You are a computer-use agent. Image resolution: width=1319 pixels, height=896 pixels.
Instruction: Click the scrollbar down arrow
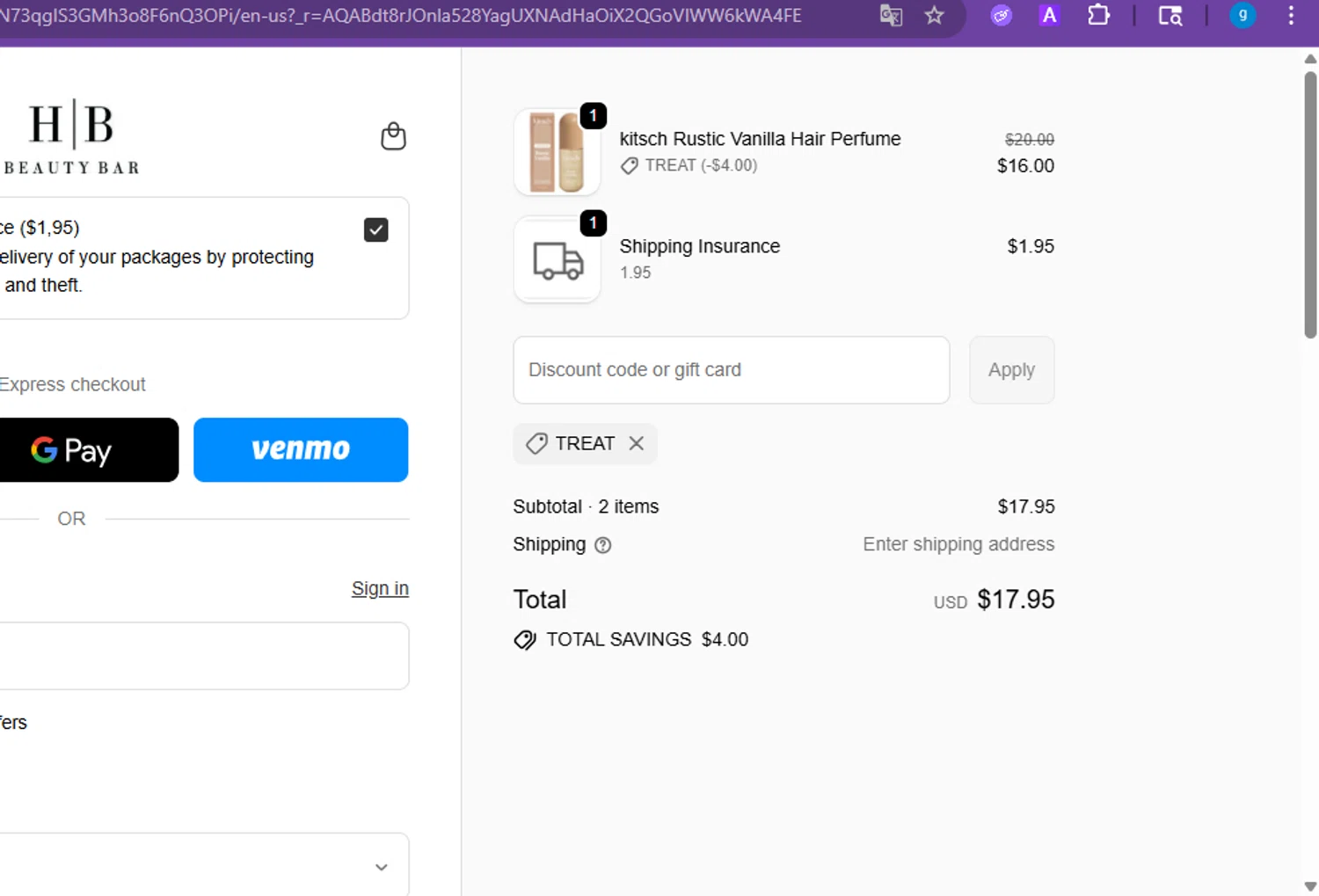(x=1310, y=886)
